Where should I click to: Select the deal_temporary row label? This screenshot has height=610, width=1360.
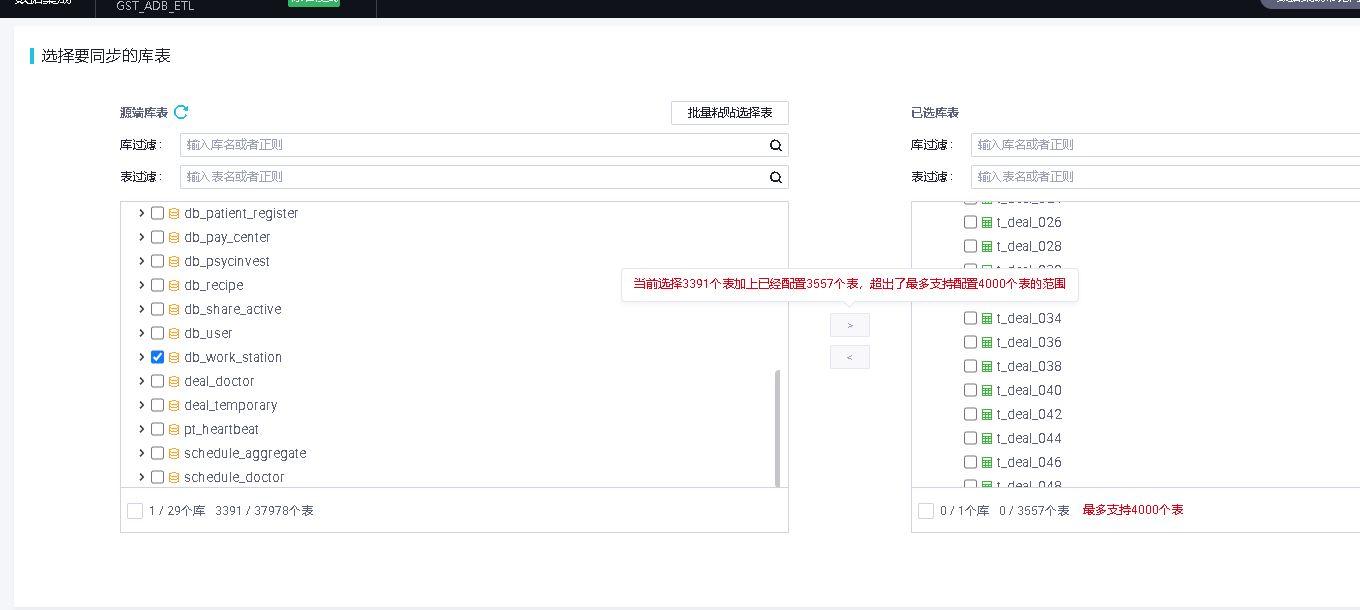click(231, 405)
